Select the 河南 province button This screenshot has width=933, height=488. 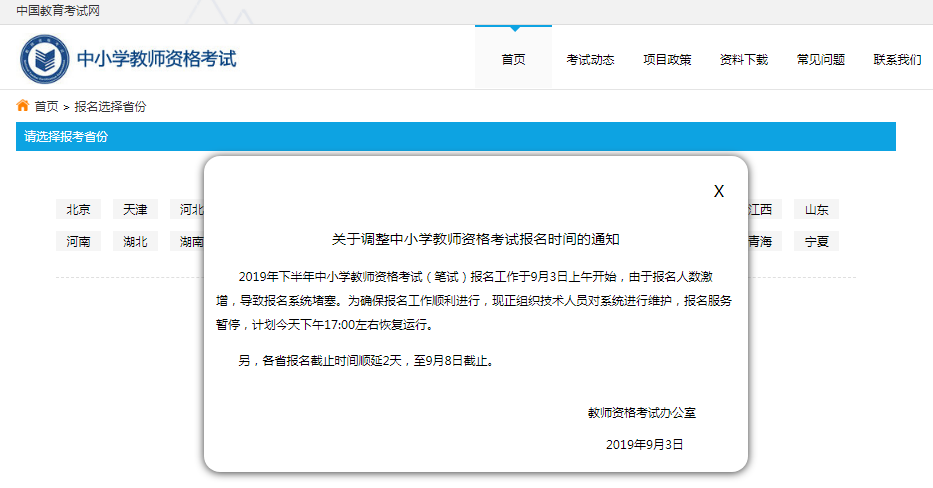click(79, 242)
